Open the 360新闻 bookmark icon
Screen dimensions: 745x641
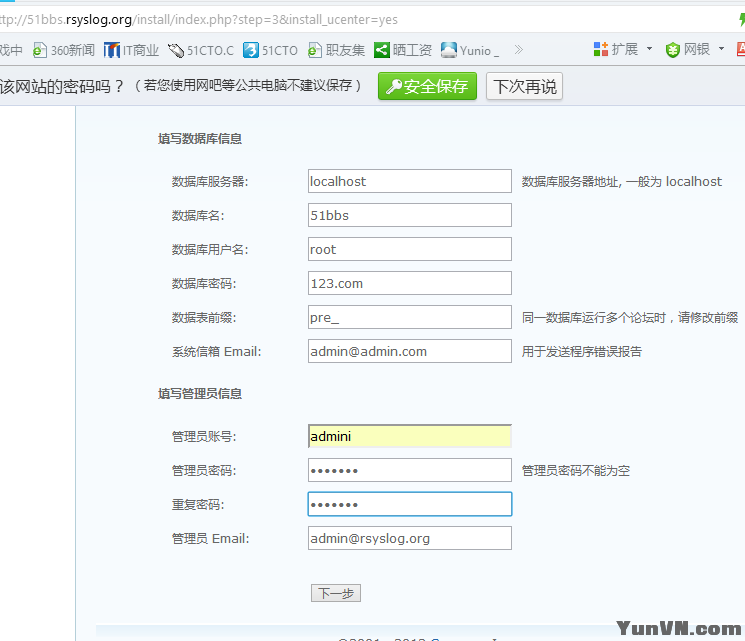coord(39,50)
